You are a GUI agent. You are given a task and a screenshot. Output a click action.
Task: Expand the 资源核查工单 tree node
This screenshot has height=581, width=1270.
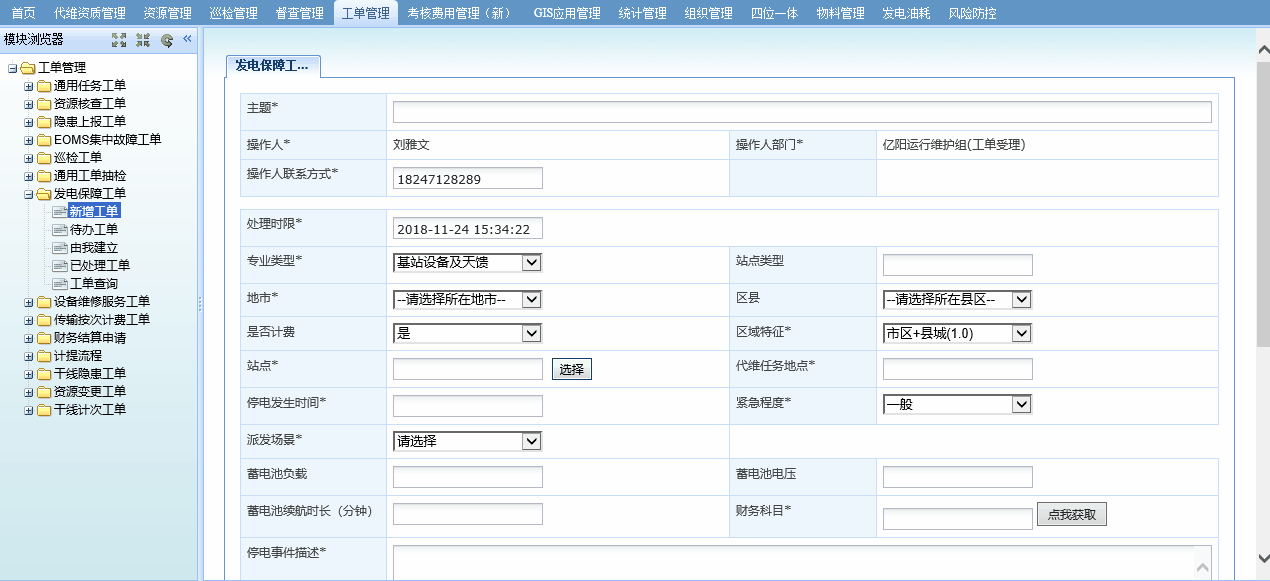(x=29, y=104)
